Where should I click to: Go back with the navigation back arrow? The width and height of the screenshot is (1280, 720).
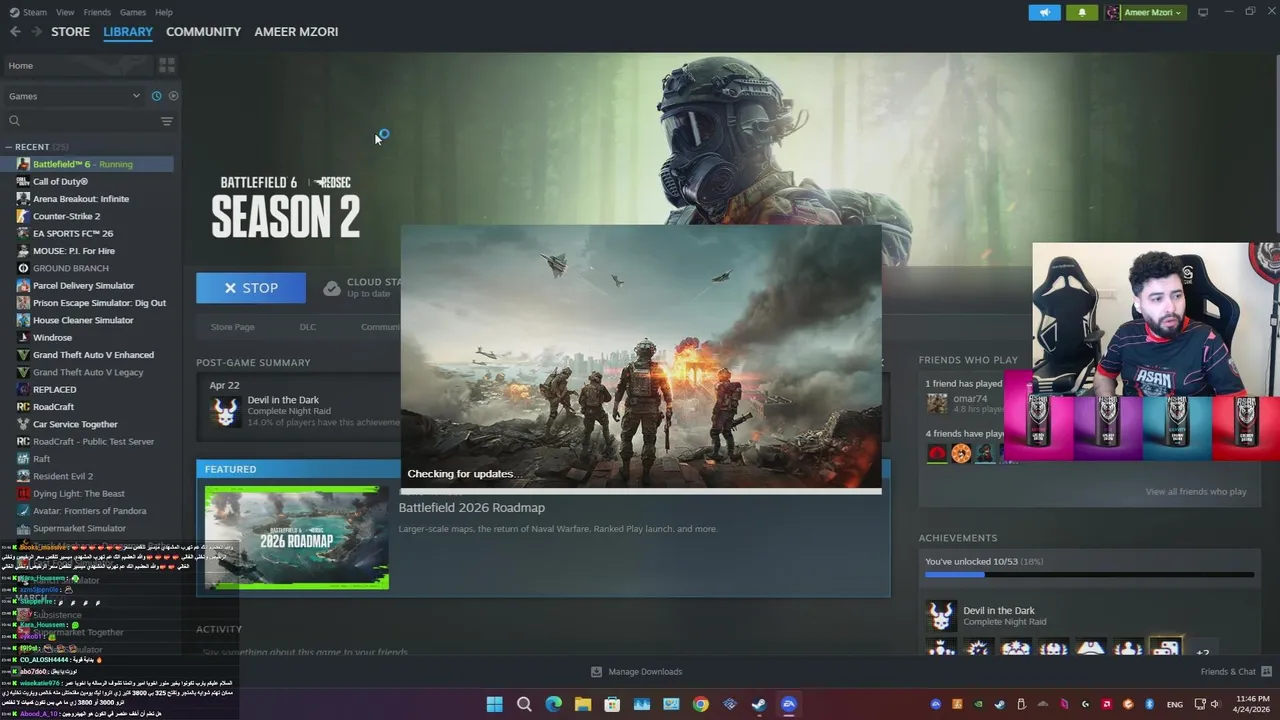click(x=15, y=32)
